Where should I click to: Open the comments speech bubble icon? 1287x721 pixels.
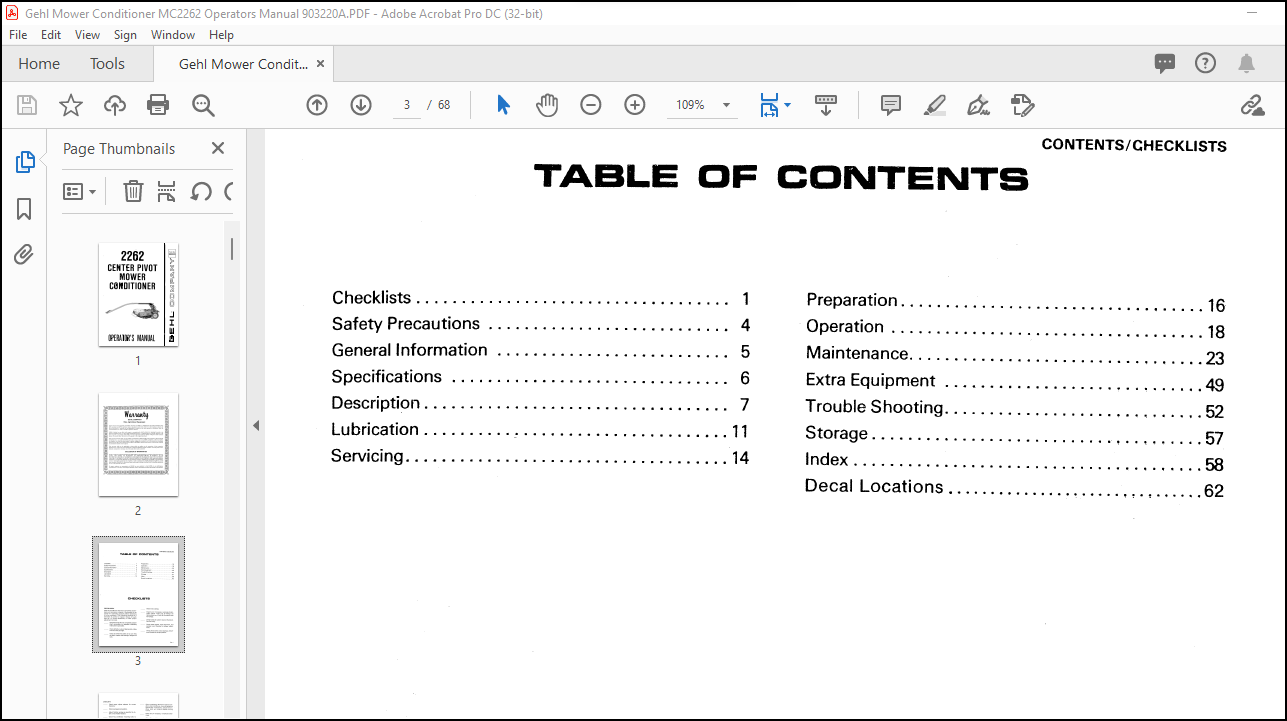[x=1165, y=63]
